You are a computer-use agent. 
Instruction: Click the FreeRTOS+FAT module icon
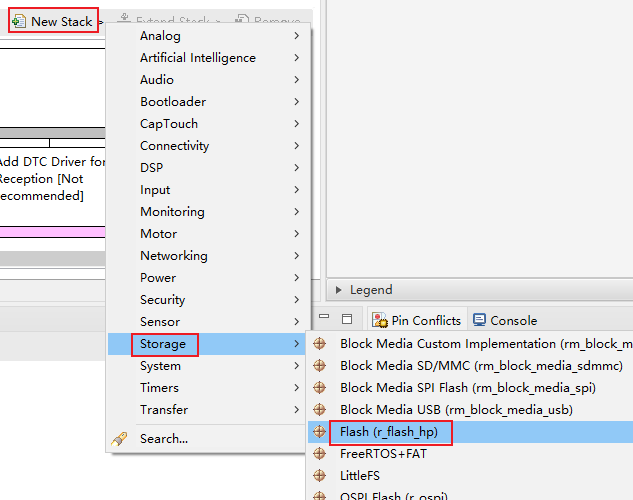pos(320,454)
